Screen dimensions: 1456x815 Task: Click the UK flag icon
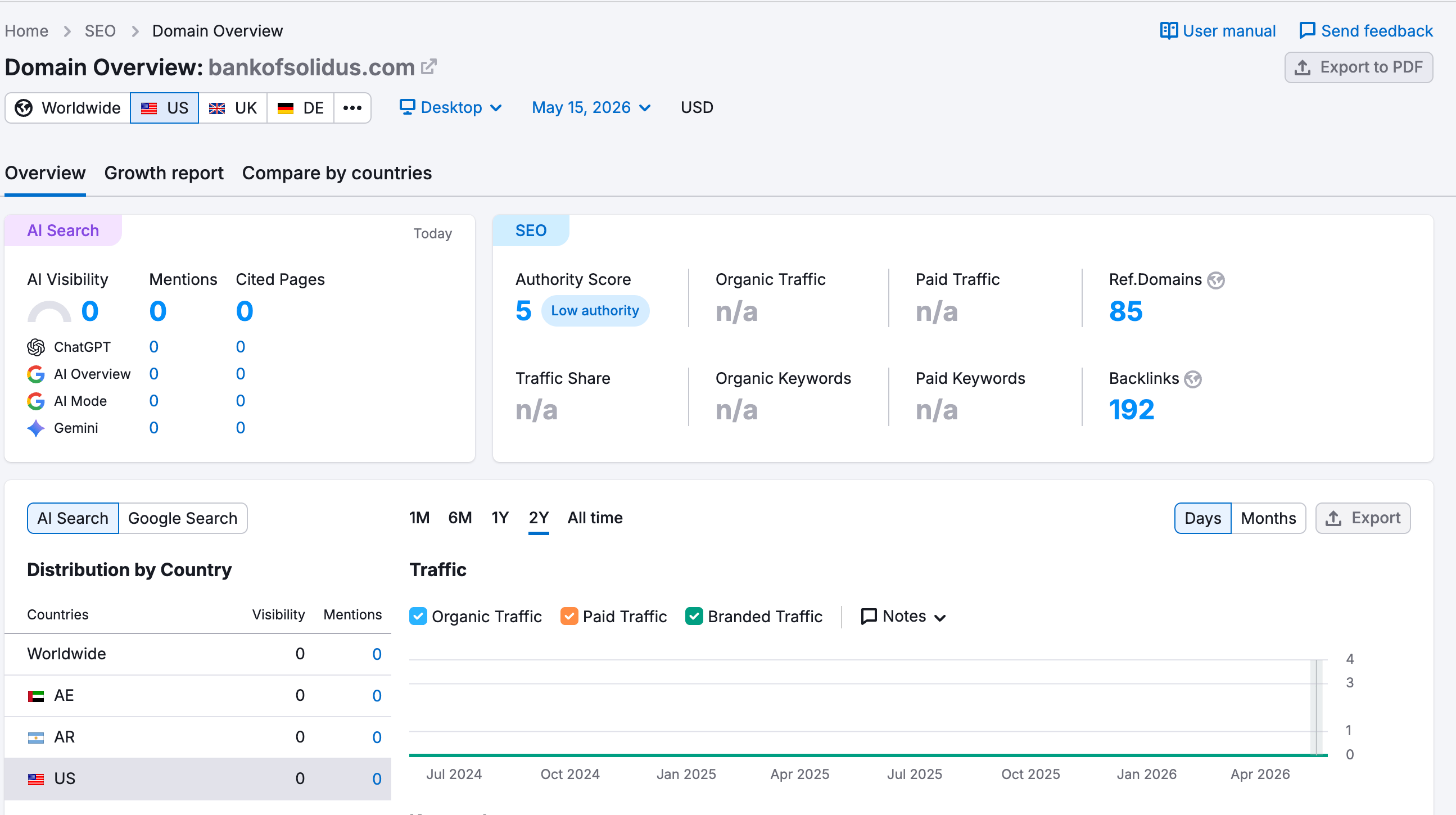tap(217, 108)
